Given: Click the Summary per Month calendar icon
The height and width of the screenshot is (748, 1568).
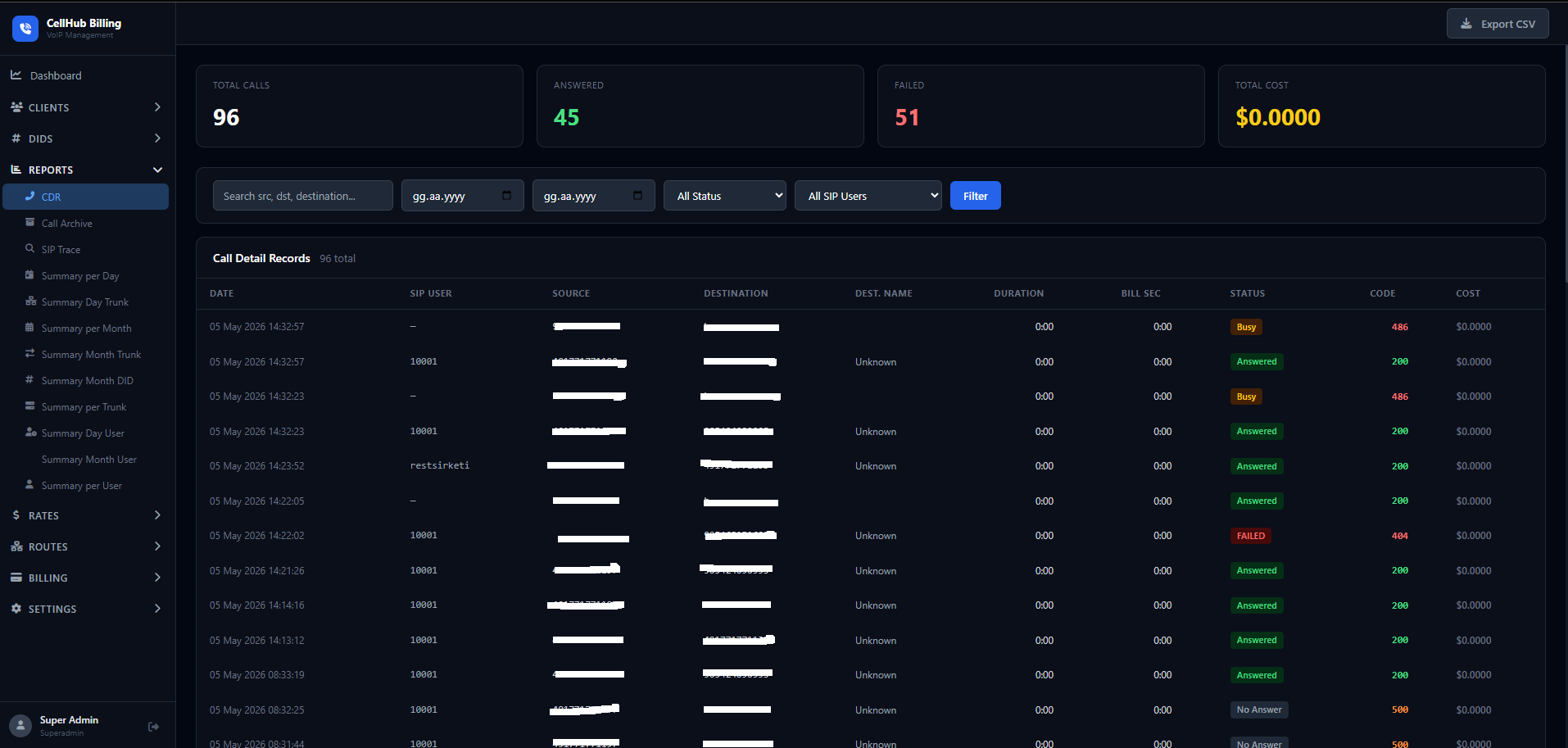Looking at the screenshot, I should point(30,327).
